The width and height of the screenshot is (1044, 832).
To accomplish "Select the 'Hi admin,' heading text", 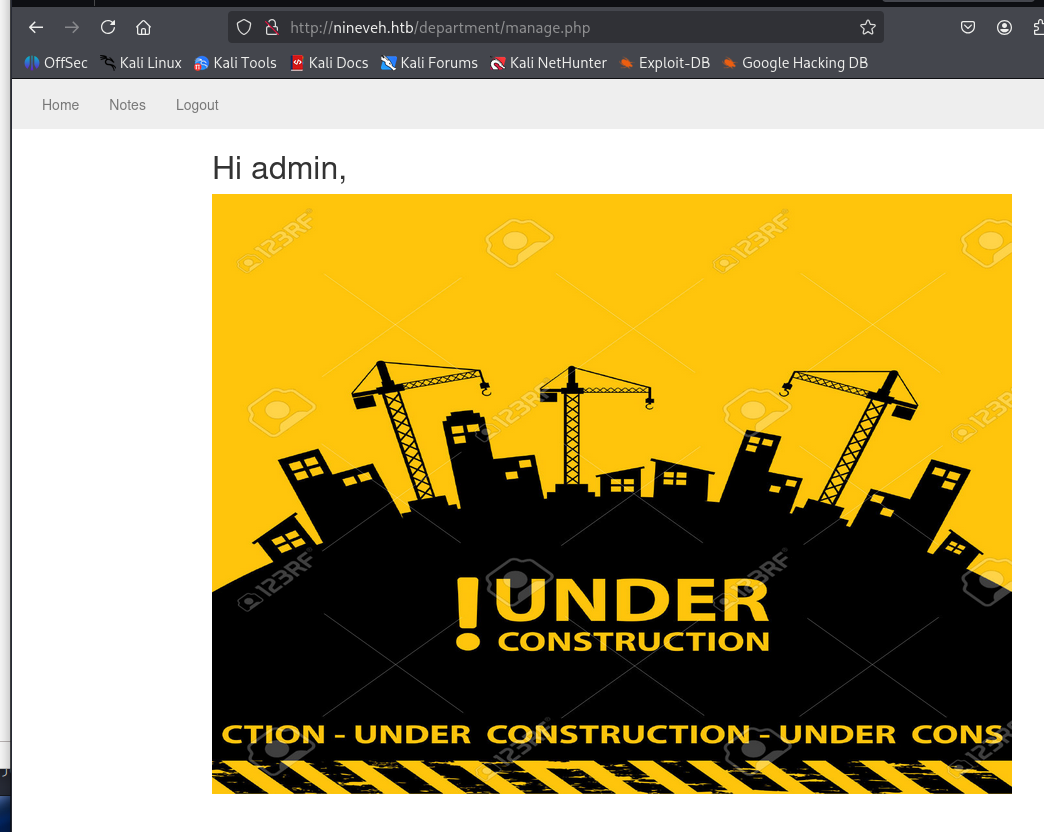I will 279,168.
